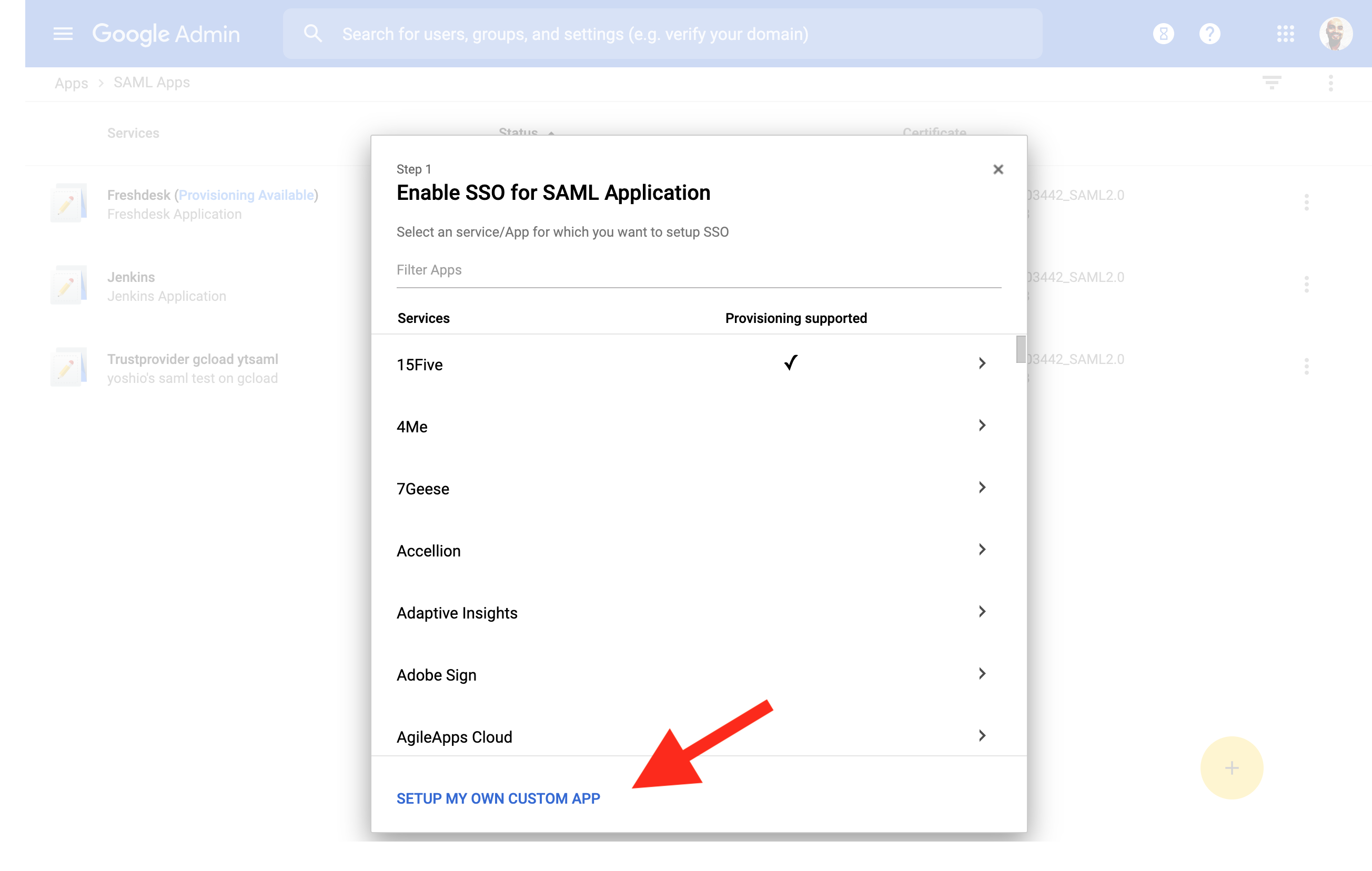Open the Google apps grid
The image size is (1372, 871).
point(1285,34)
